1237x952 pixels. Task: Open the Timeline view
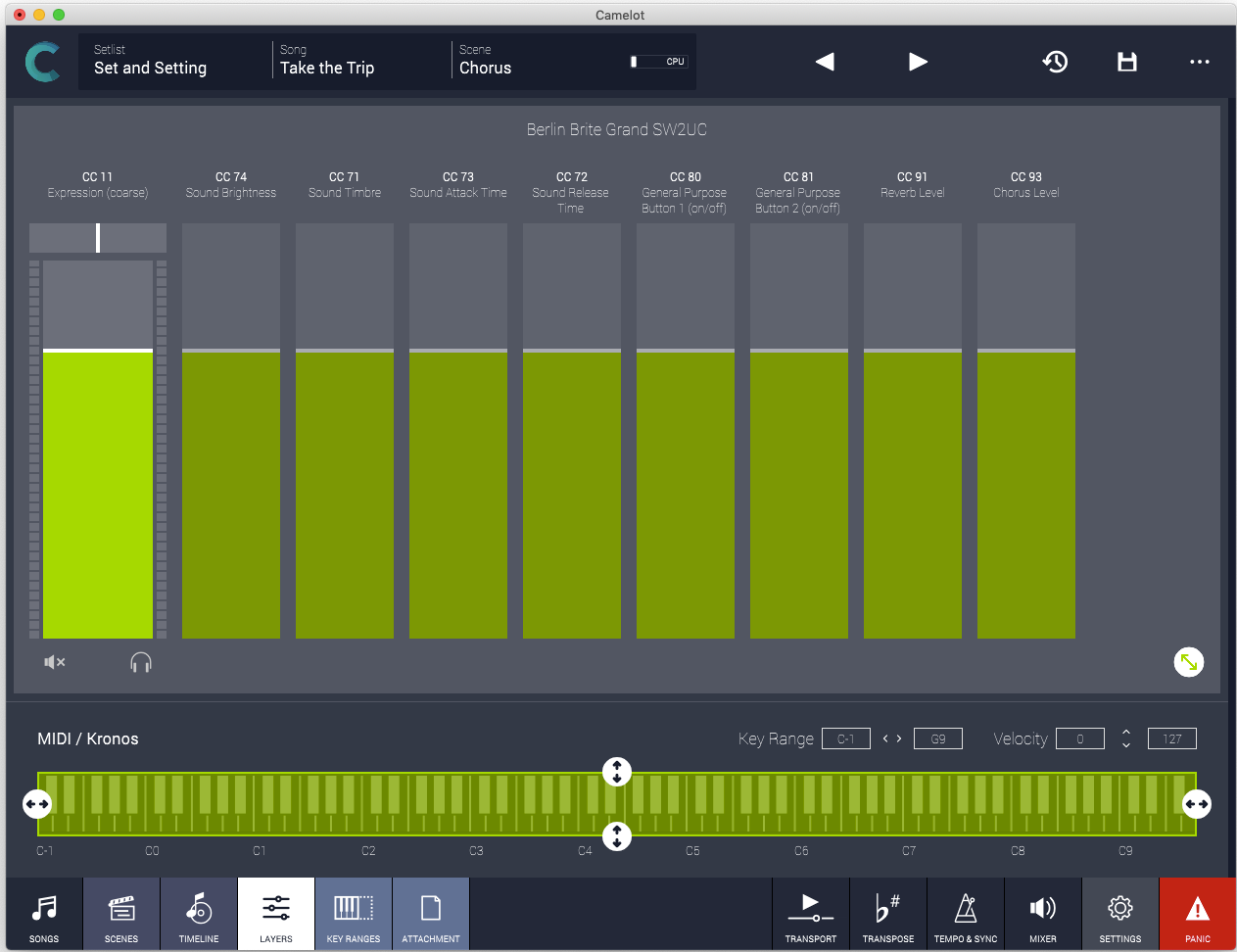click(x=199, y=915)
